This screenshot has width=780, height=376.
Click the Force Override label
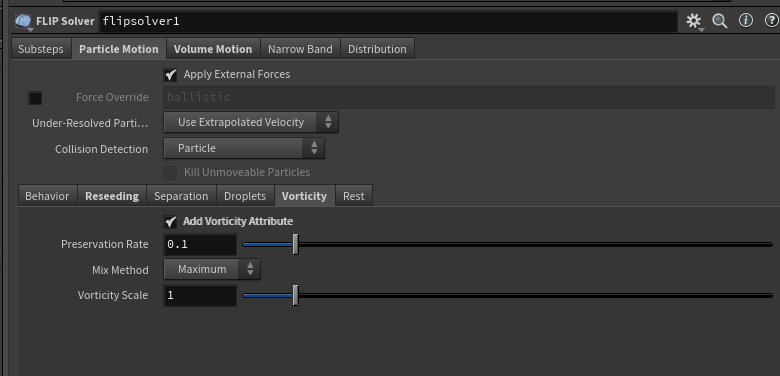[112, 97]
